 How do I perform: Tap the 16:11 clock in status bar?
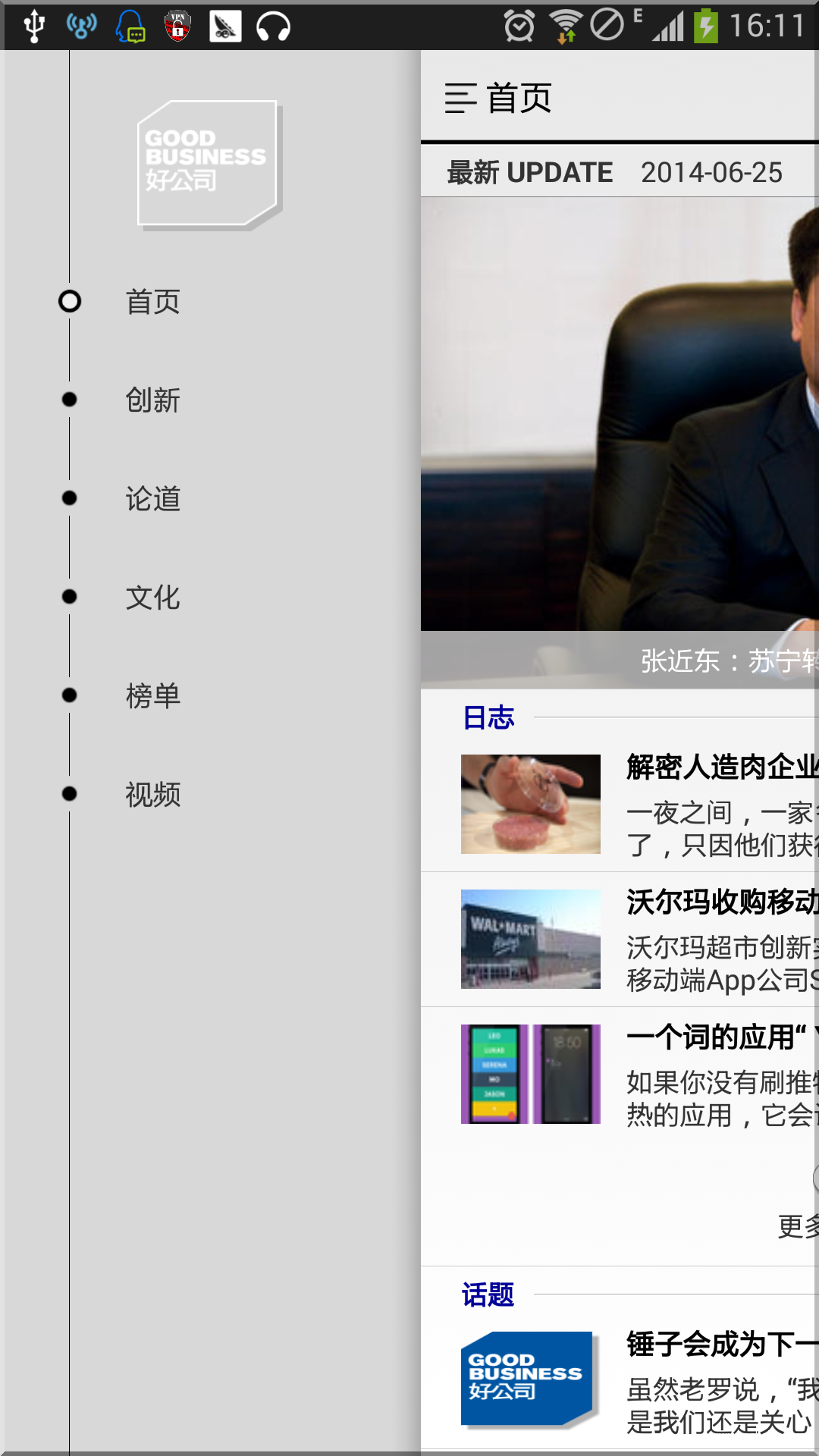click(x=767, y=26)
